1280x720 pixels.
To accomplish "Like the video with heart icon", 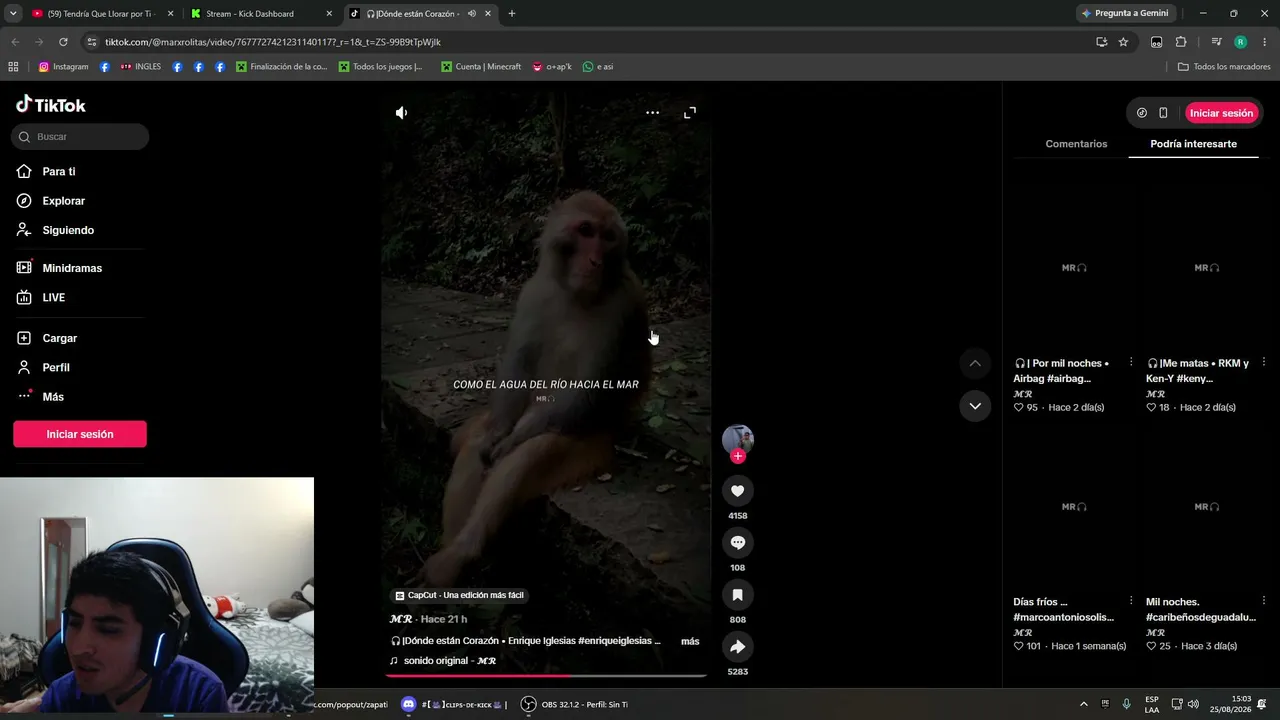I will coord(738,491).
